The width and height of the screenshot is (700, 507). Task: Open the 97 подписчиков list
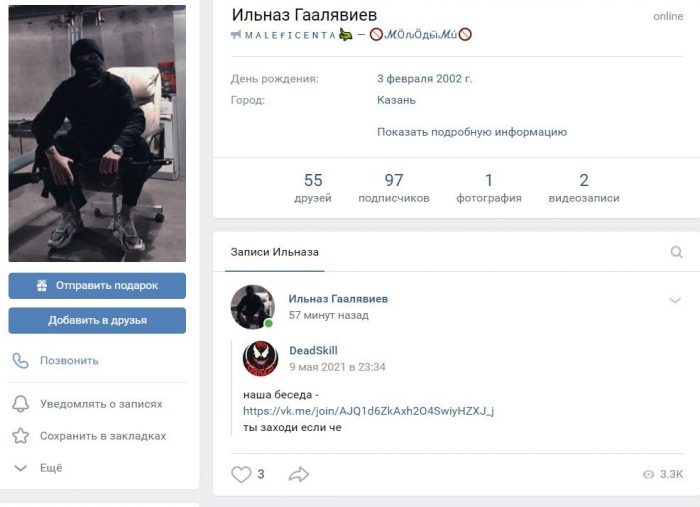(x=394, y=188)
